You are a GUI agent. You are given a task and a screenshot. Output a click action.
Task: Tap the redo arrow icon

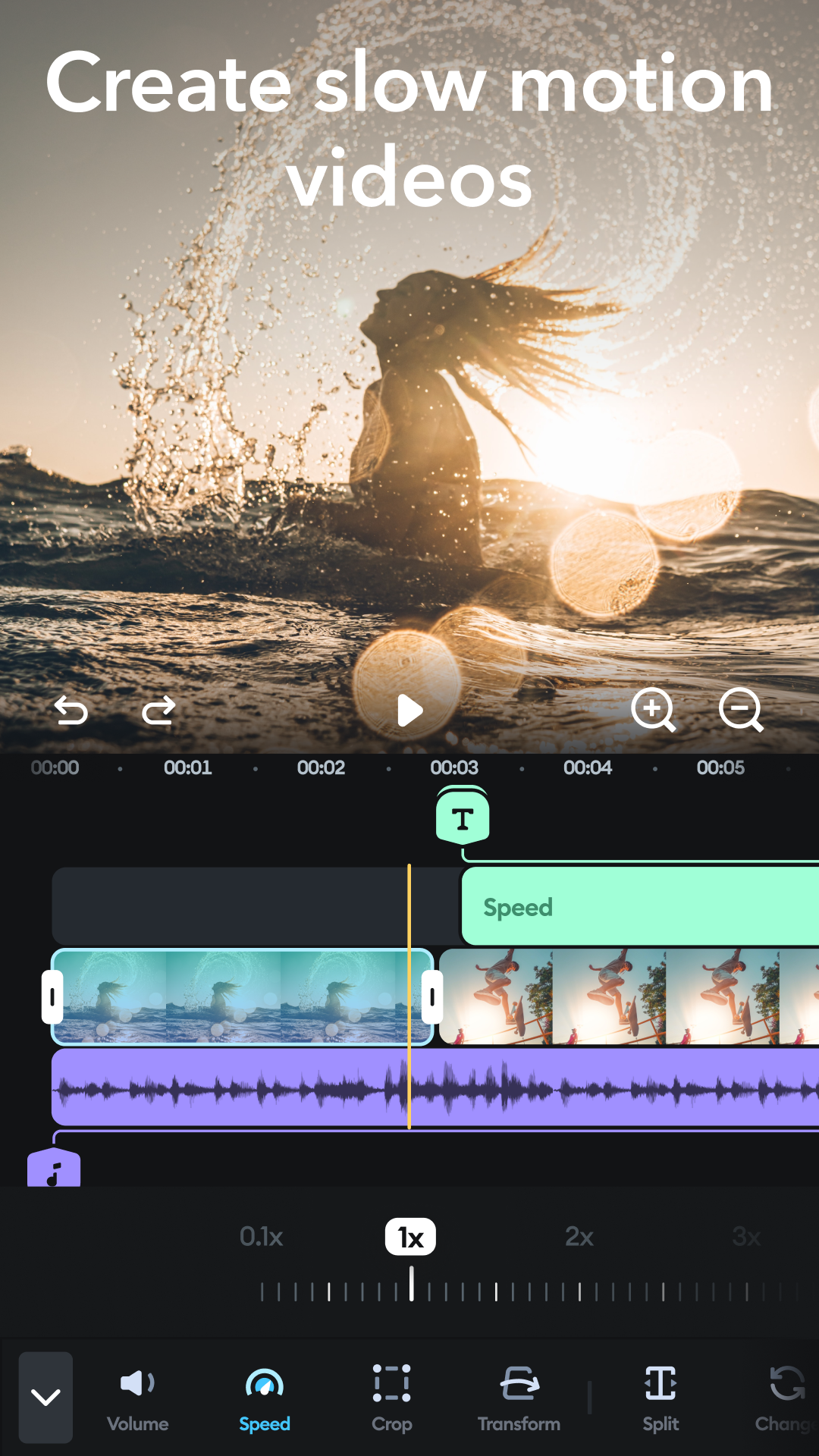(x=158, y=711)
